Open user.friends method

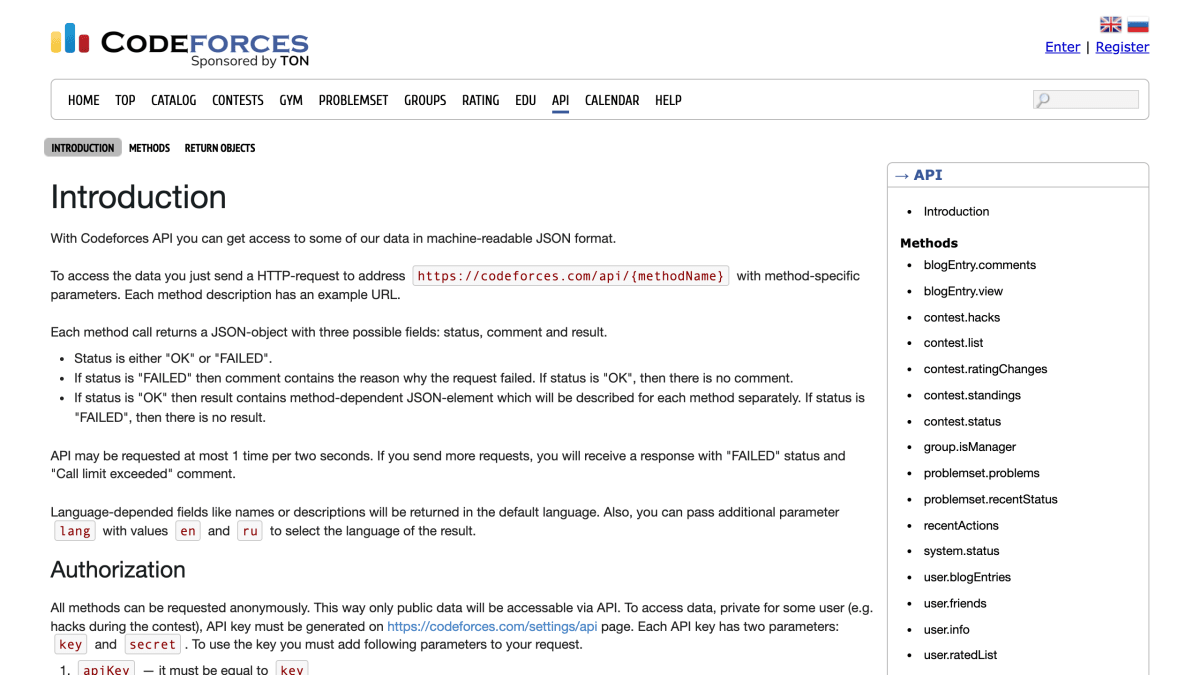[x=955, y=603]
